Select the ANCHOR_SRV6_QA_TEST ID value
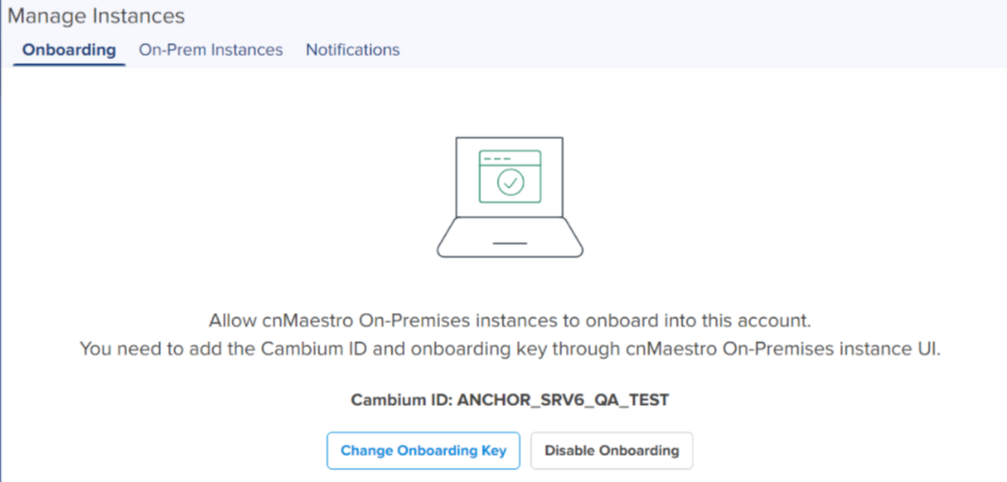Screen dimensions: 1007x482 tap(562, 400)
